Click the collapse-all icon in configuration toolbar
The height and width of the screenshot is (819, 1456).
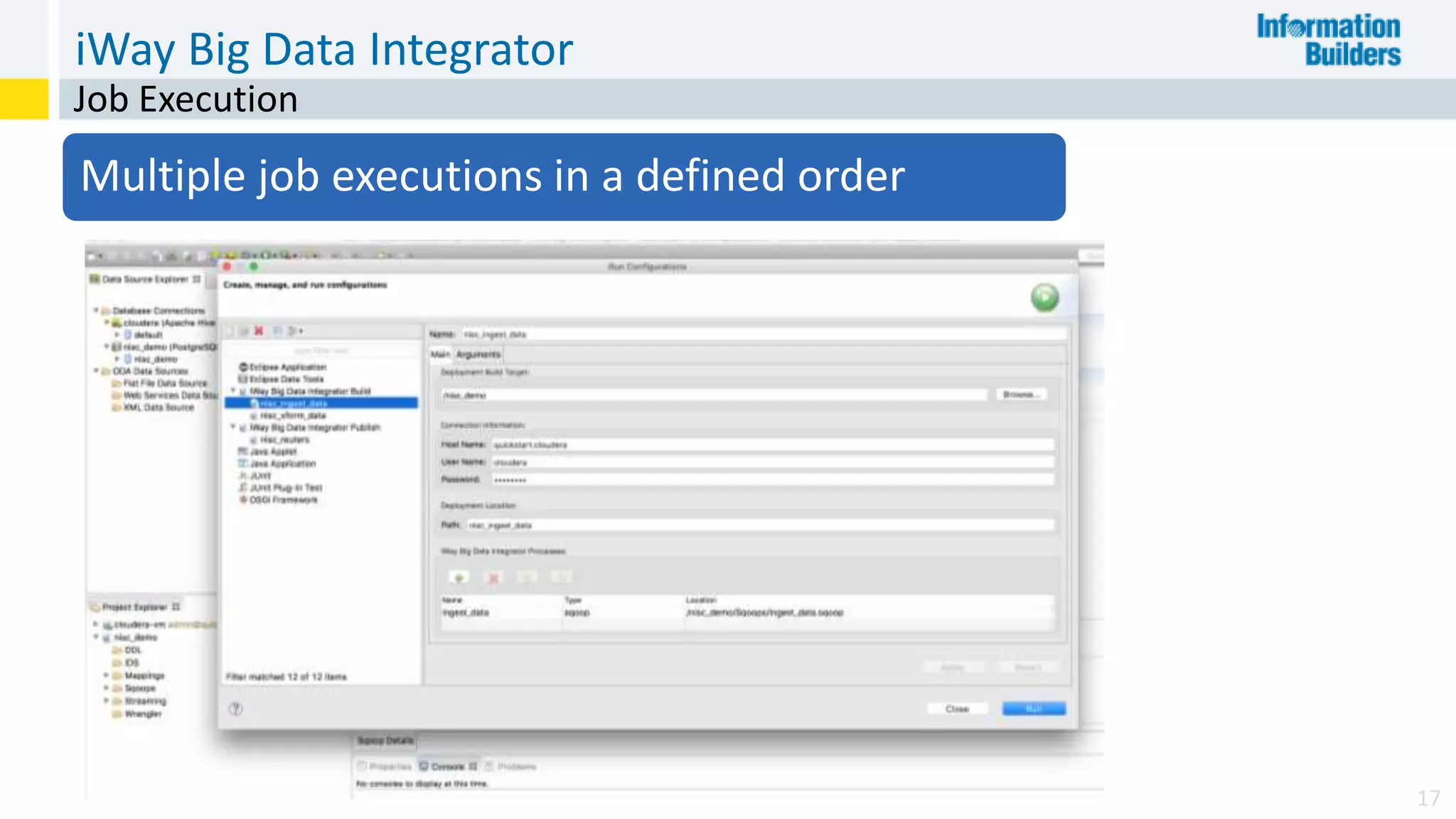click(x=278, y=331)
